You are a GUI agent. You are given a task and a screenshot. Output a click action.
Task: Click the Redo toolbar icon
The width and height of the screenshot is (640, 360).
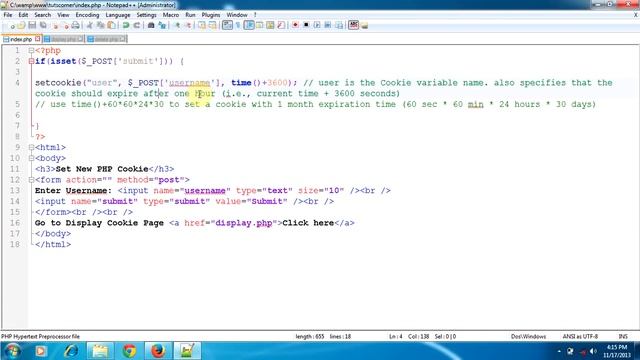137,25
